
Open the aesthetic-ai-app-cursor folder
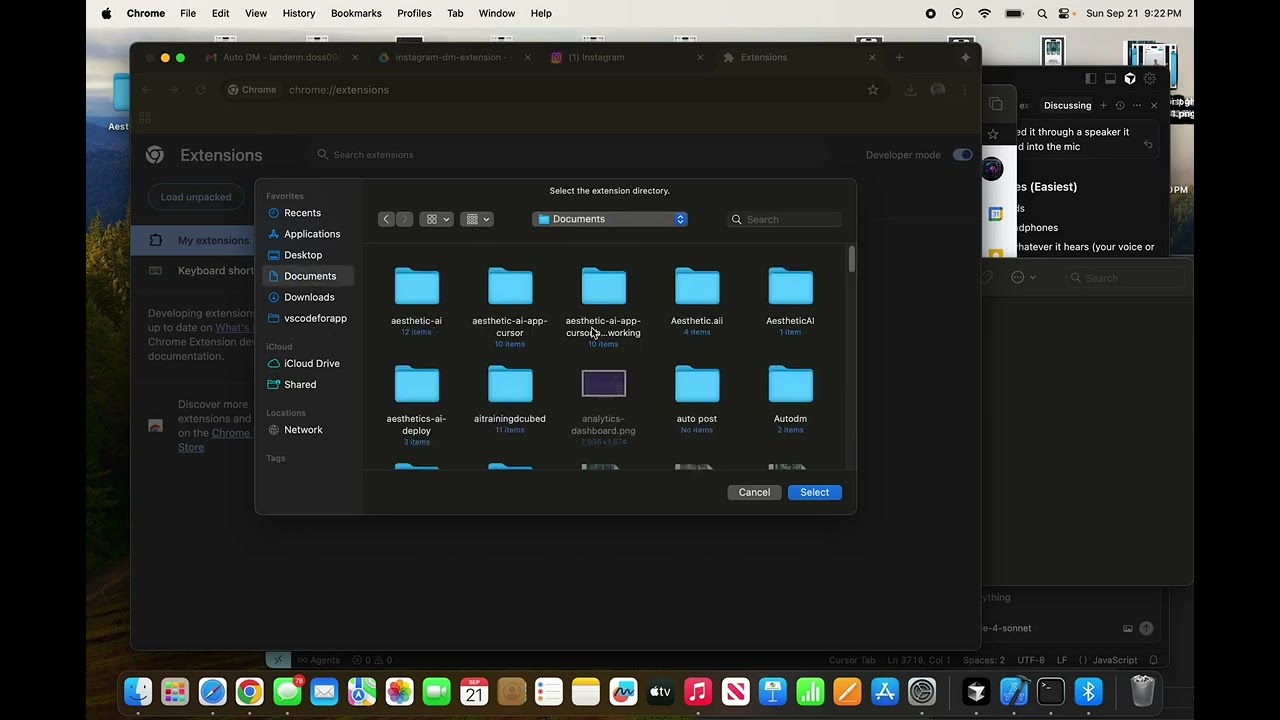[510, 287]
